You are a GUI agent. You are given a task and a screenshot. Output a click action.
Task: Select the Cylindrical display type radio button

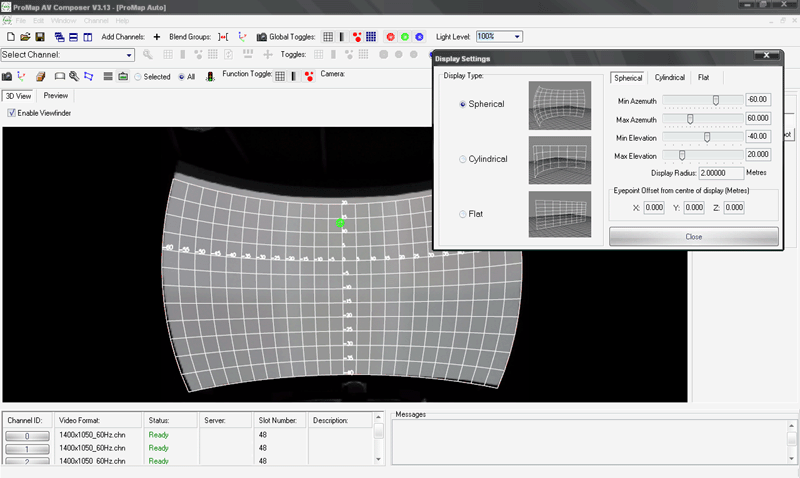pos(462,159)
